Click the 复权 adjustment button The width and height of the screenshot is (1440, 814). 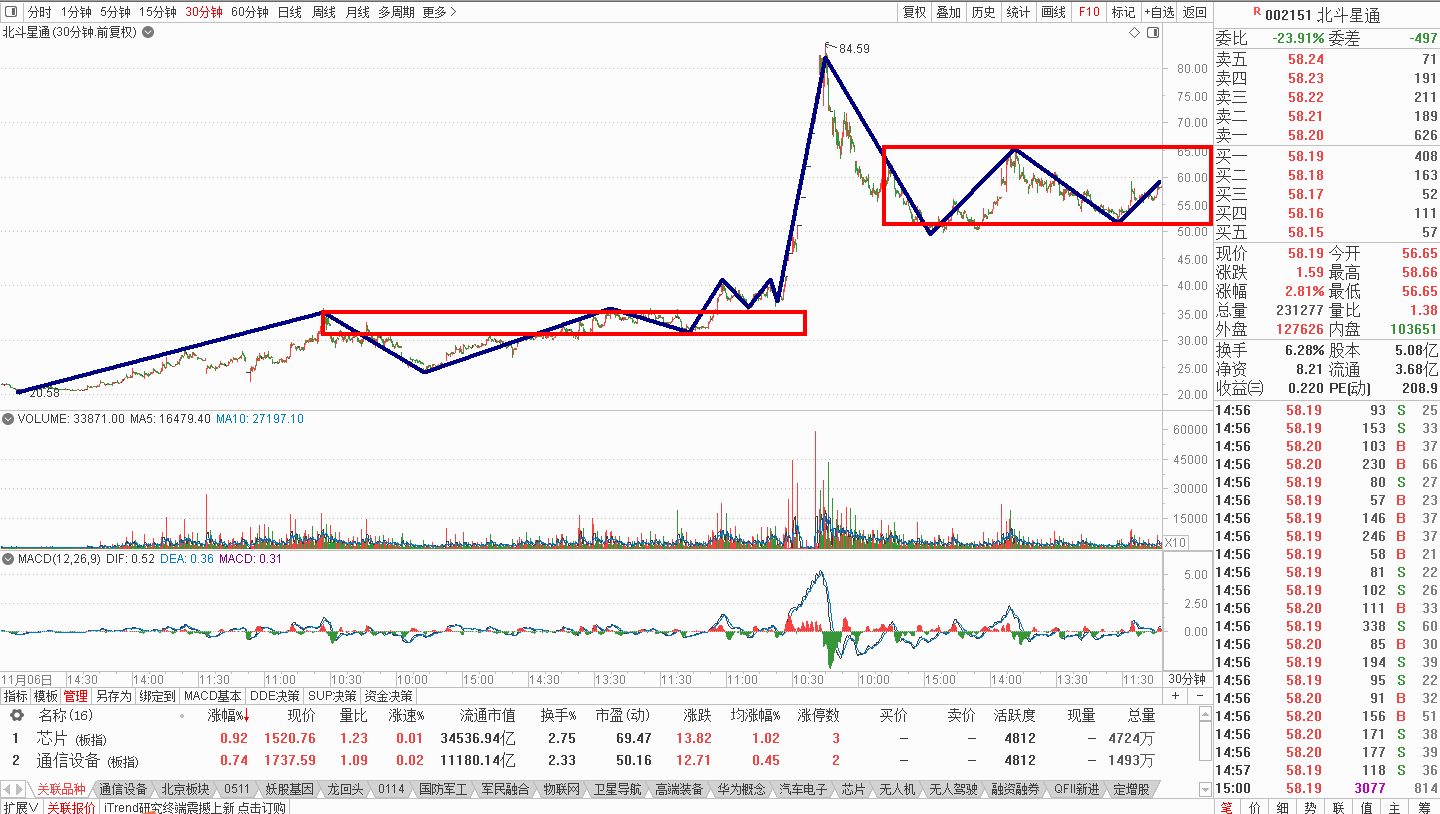(x=914, y=12)
